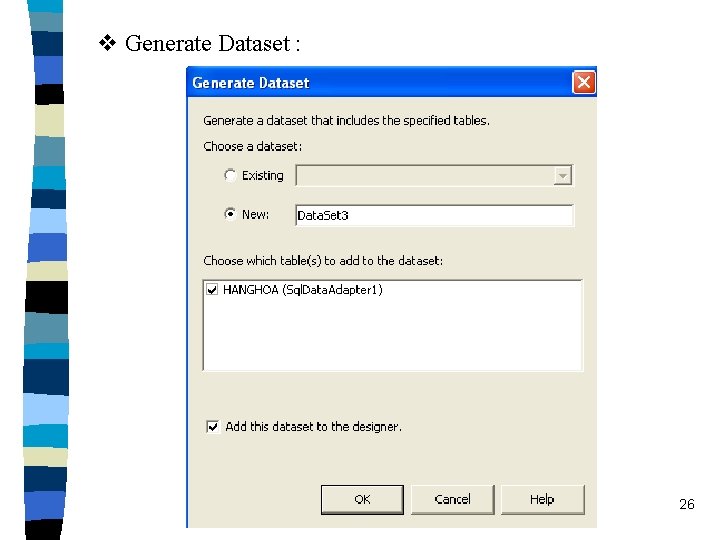This screenshot has height=540, width=720.
Task: Click the 'Add this dataset to the designer' label
Action: pyautogui.click(x=313, y=426)
